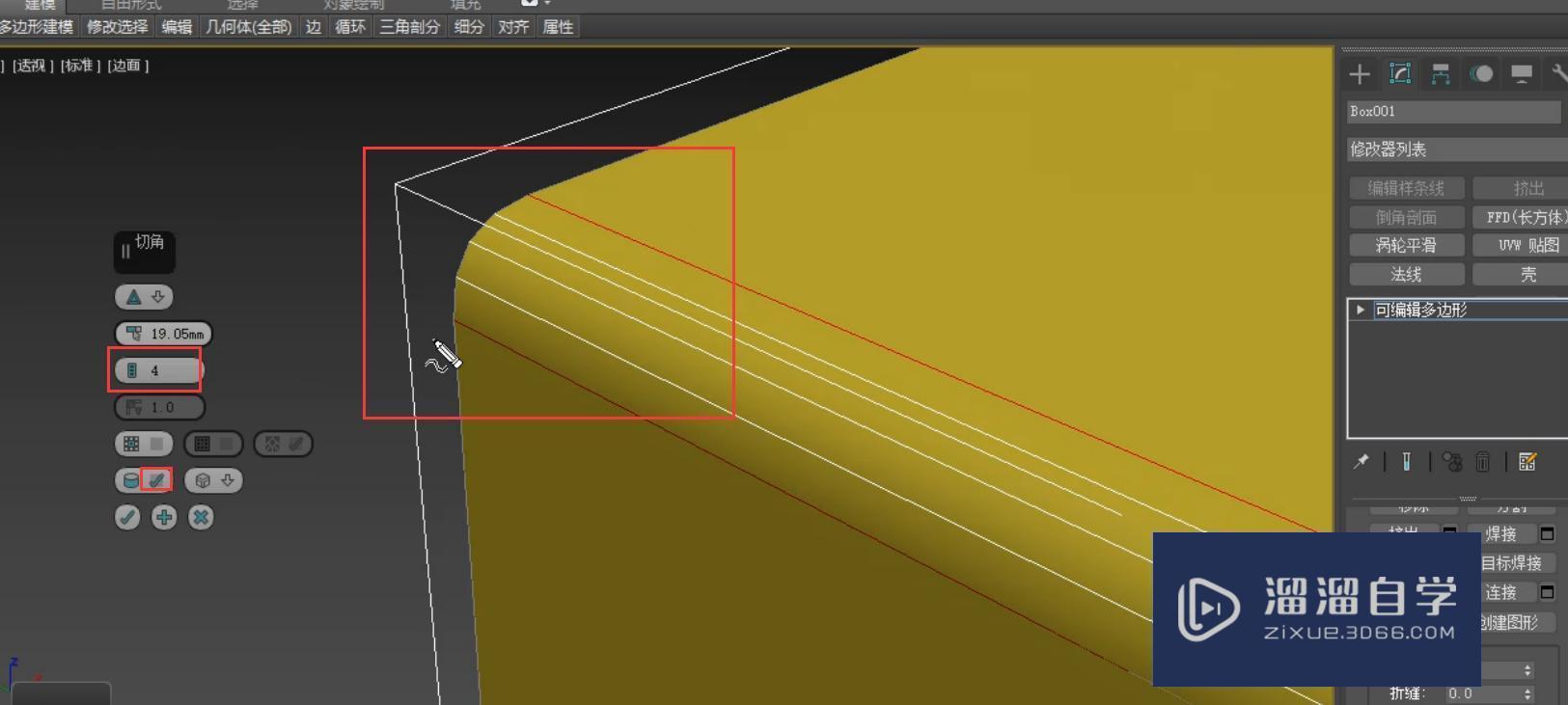Toggle the smooth checkbox beside first grid icon
Screen dimensions: 1568x705
[156, 444]
